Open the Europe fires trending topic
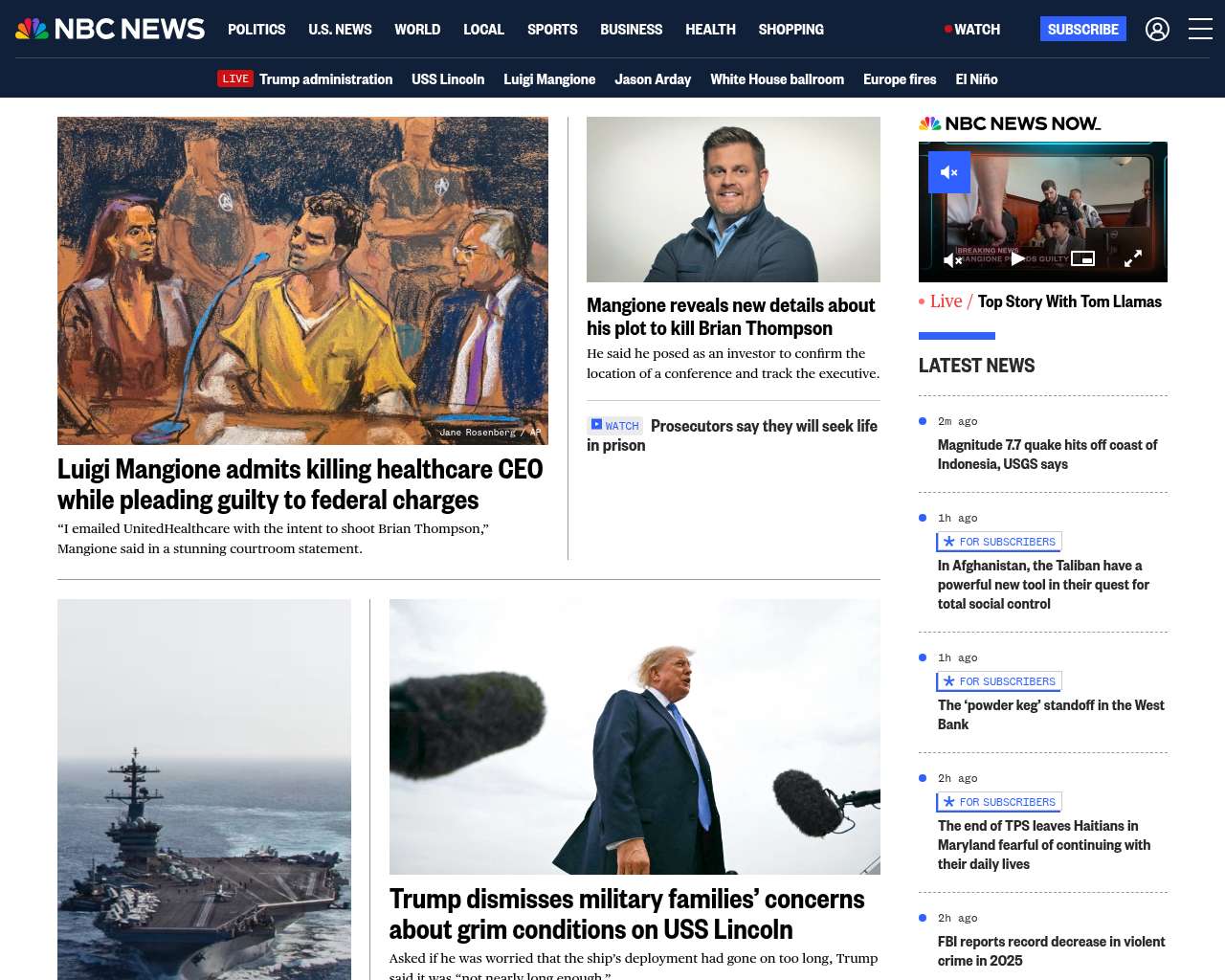 tap(900, 79)
